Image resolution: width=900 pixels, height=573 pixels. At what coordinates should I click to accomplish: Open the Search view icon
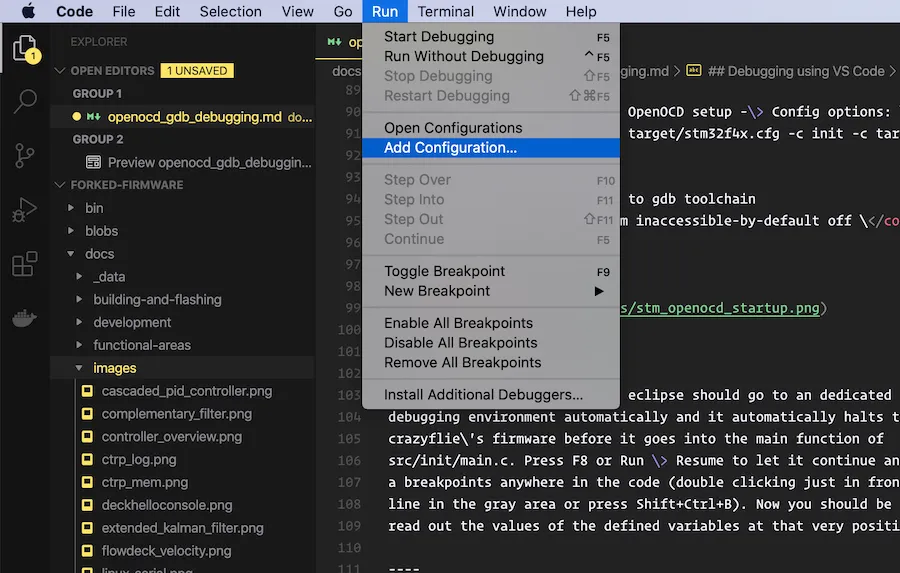tap(24, 101)
